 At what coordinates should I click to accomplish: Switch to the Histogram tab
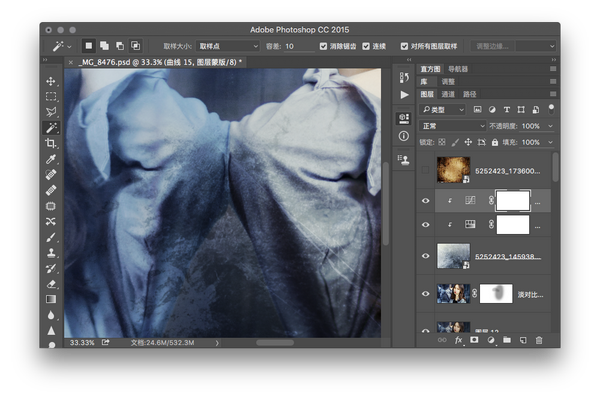430,69
